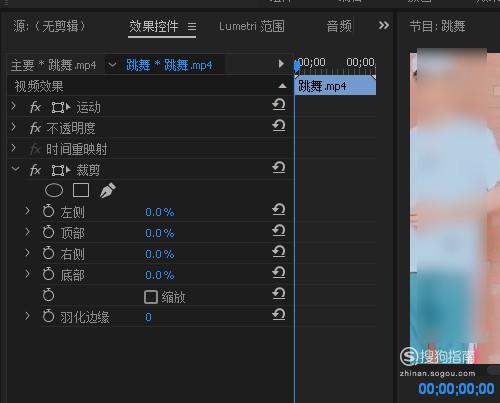This screenshot has height=403, width=500.
Task: Select the 运动 transform box icon
Action: (61, 107)
